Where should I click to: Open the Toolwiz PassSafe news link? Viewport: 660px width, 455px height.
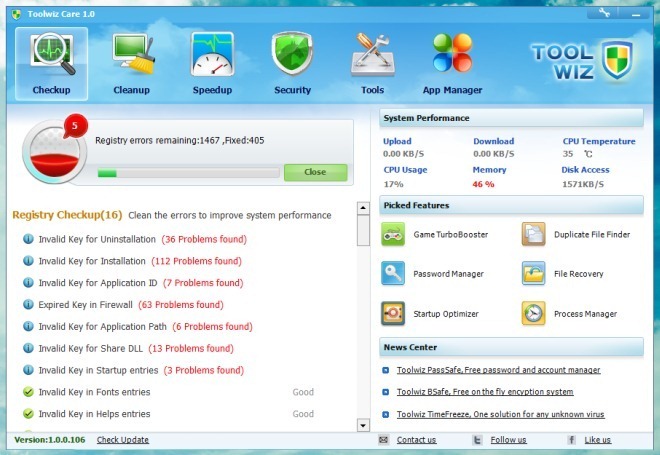tap(498, 370)
